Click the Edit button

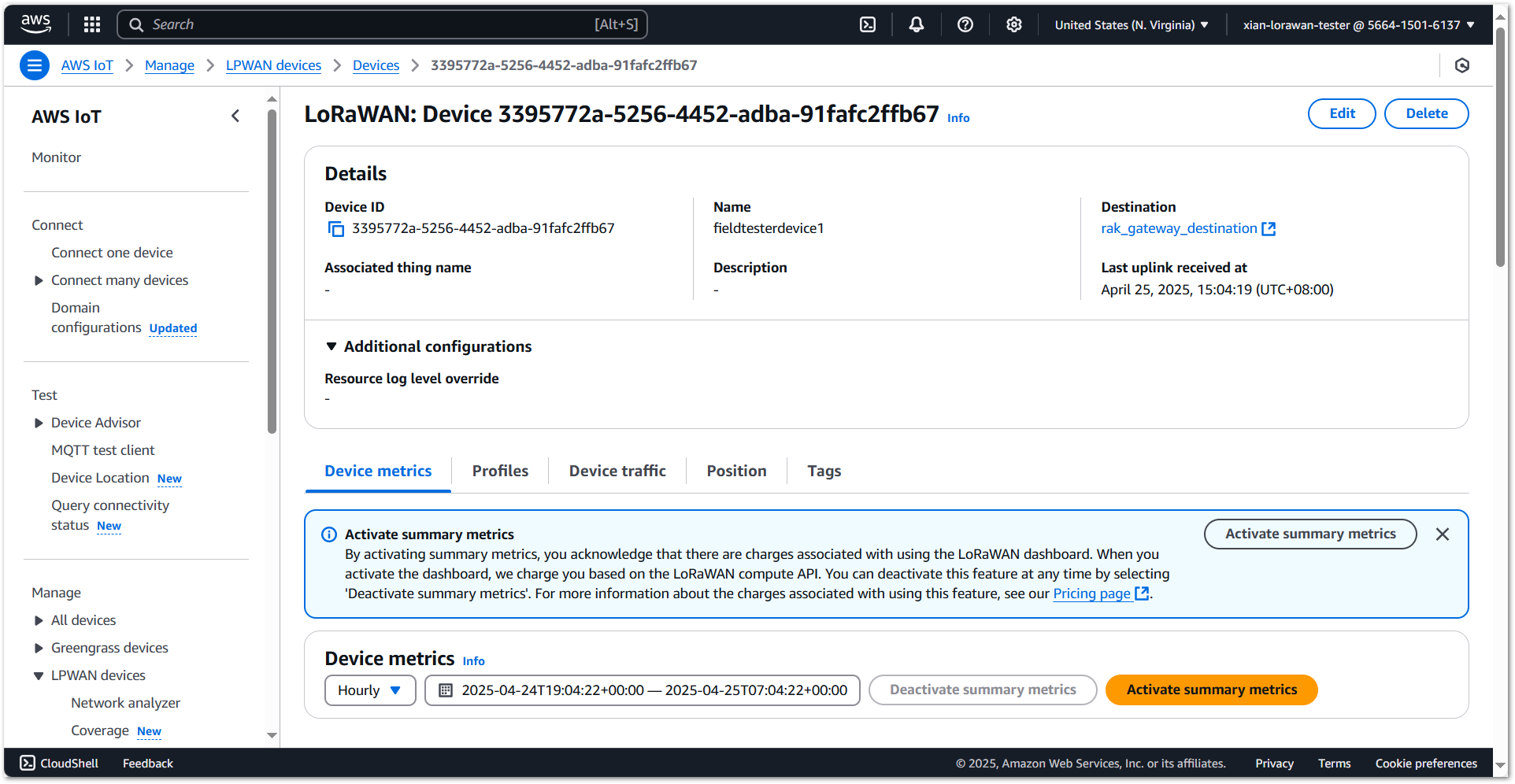point(1341,113)
